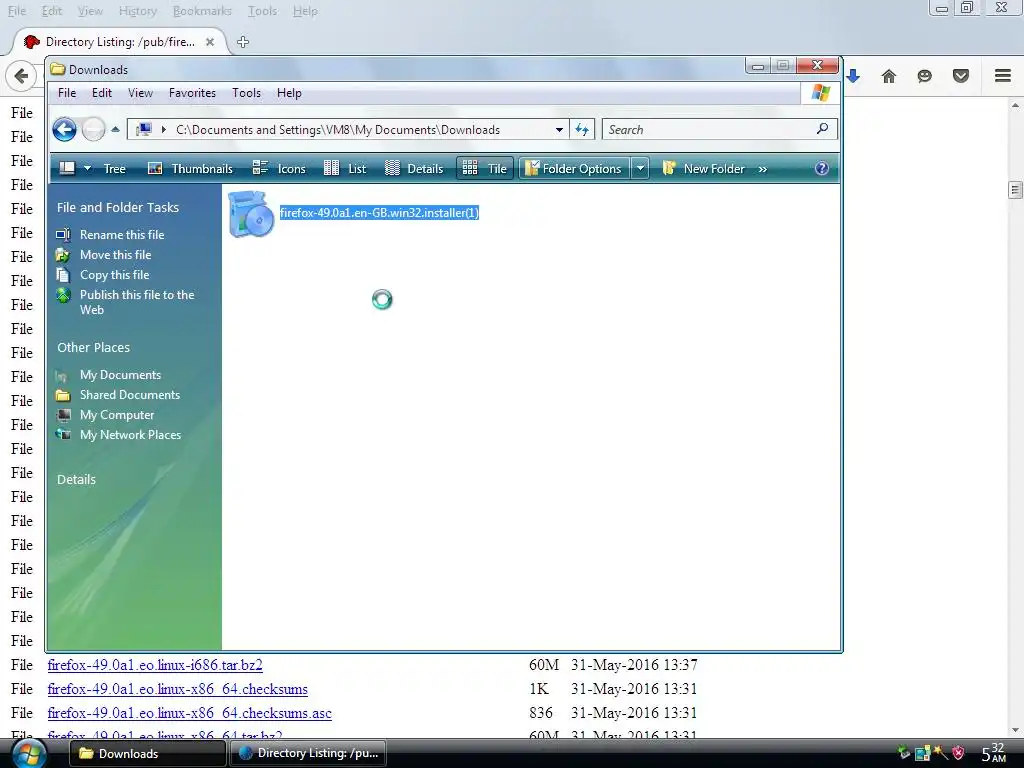
Task: Open the Firefox History menu
Action: [x=138, y=11]
